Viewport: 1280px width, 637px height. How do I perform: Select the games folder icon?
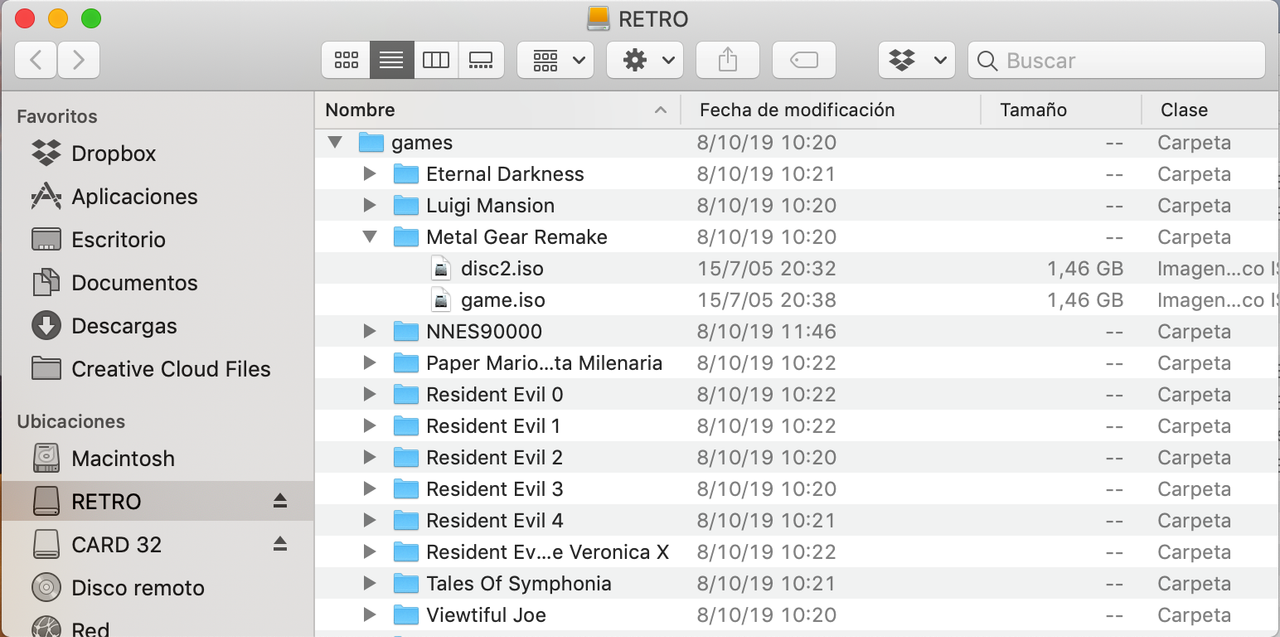tap(371, 142)
